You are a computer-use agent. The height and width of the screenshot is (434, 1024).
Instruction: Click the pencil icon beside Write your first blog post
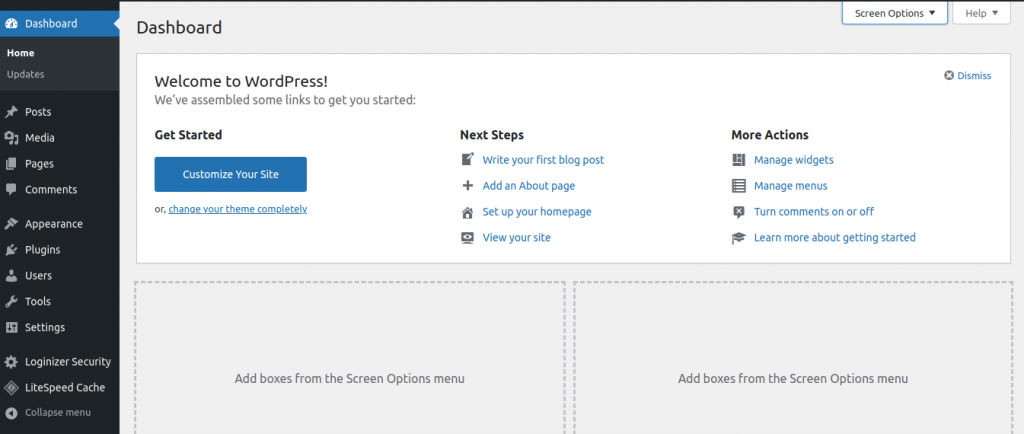(468, 159)
